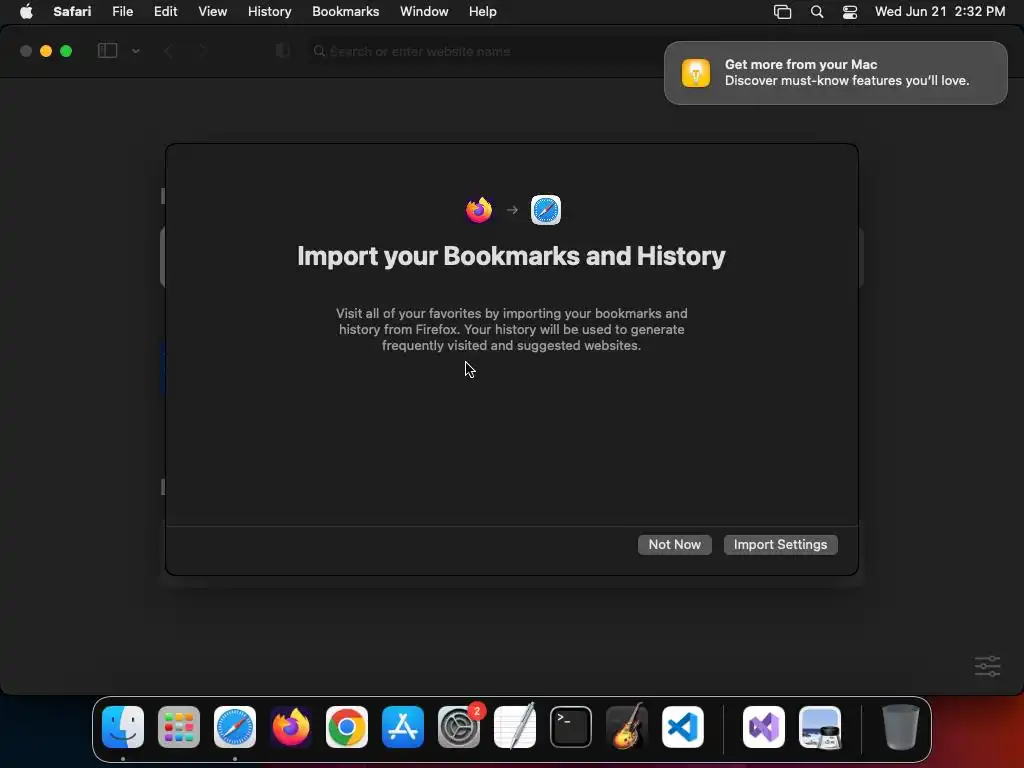This screenshot has height=768, width=1024.
Task: Click the Firefox icon in the import dialog
Action: click(479, 210)
